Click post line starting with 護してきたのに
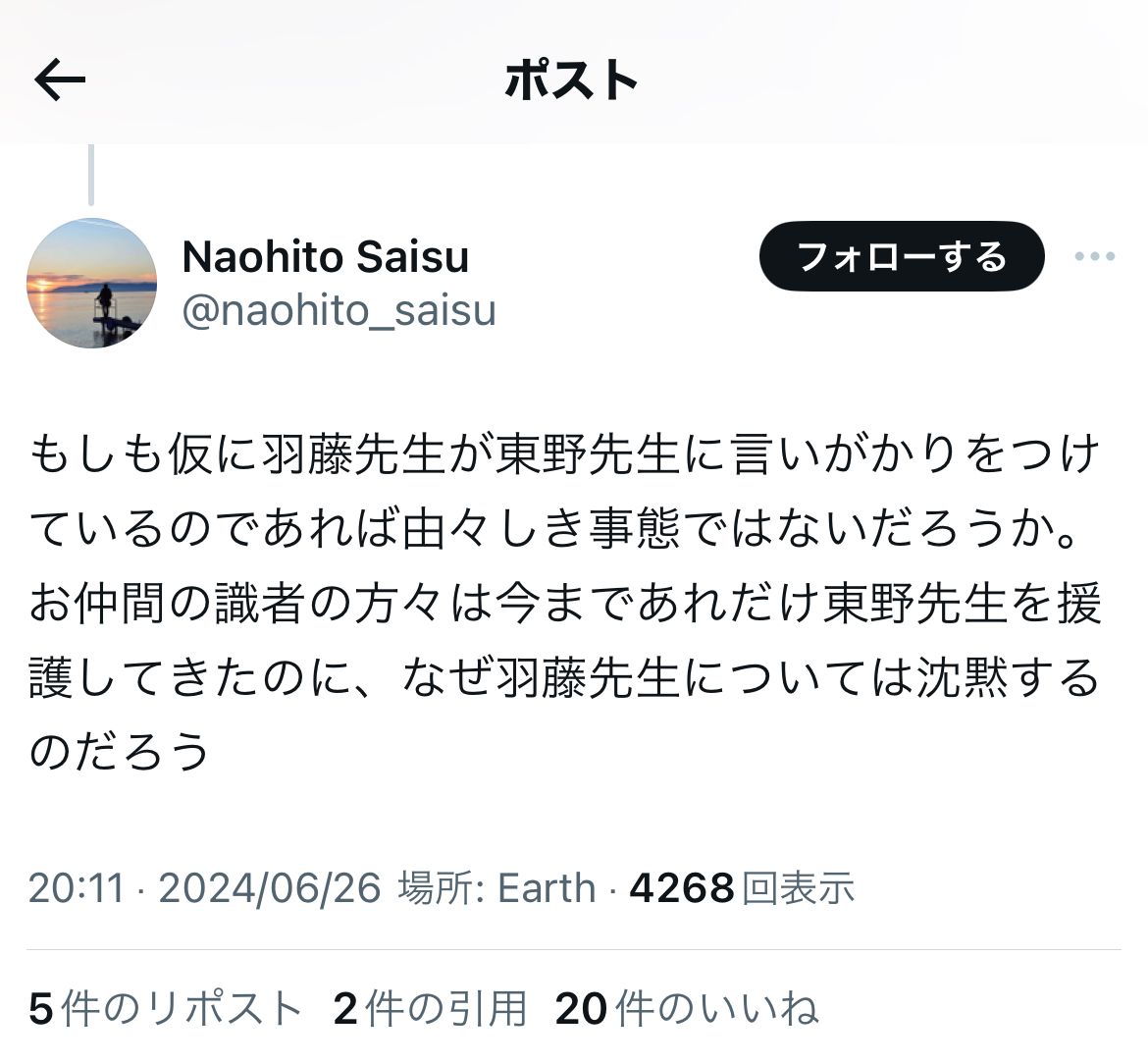The height and width of the screenshot is (1064, 1148). (x=564, y=677)
